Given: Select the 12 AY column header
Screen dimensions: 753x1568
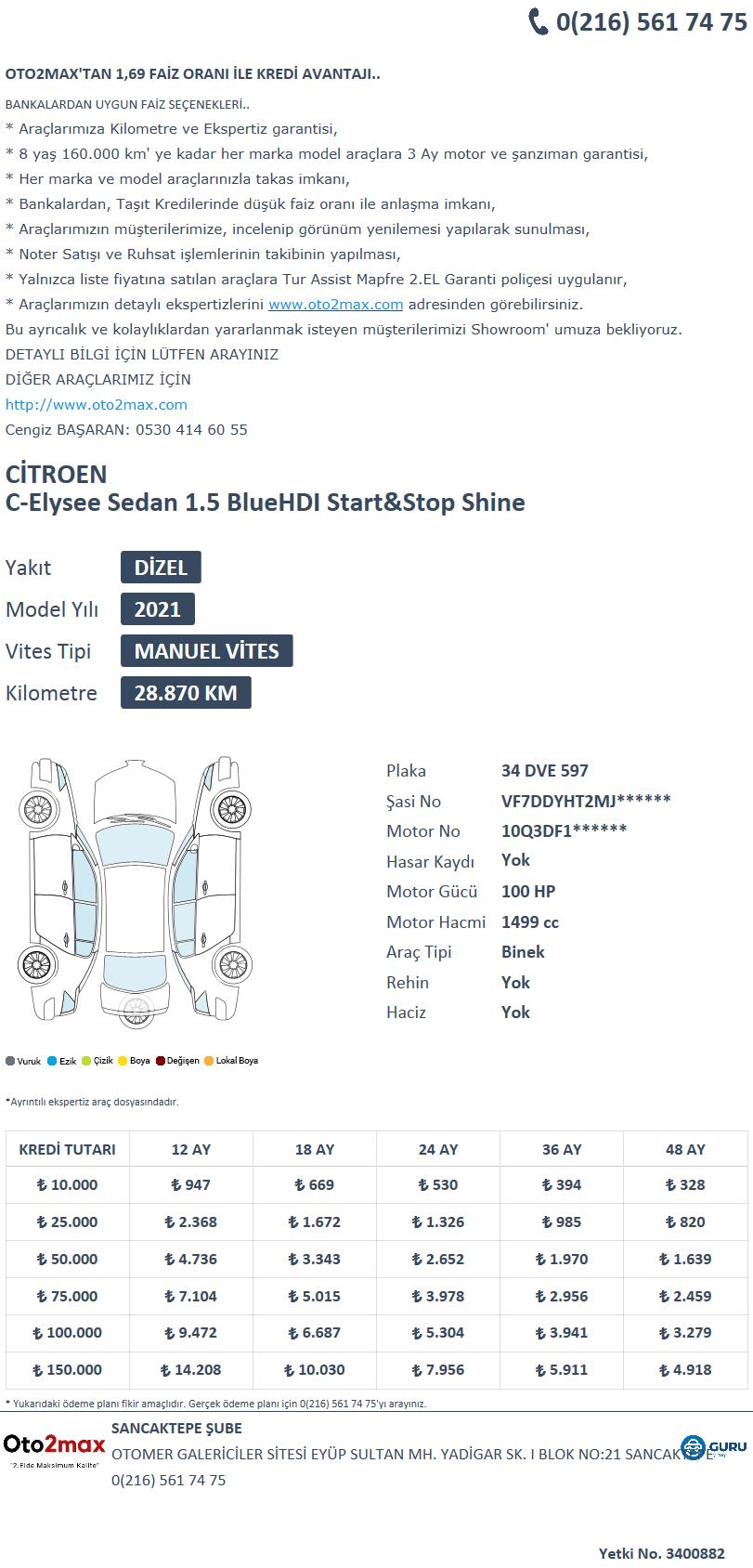Looking at the screenshot, I should pos(191,1149).
